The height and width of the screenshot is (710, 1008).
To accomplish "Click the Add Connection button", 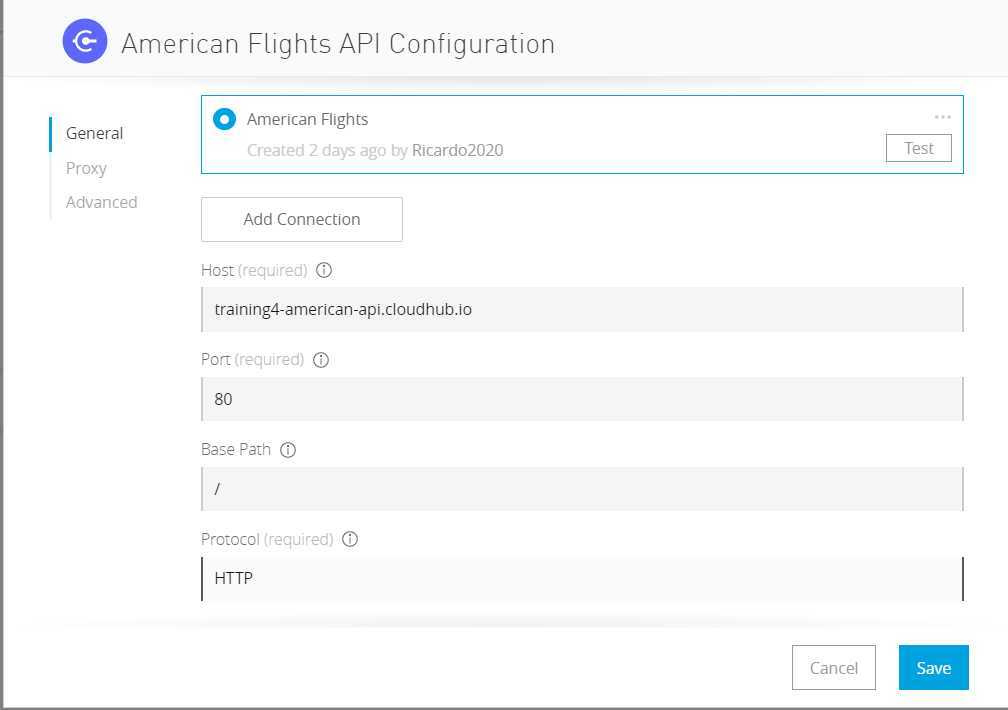I will [x=302, y=219].
